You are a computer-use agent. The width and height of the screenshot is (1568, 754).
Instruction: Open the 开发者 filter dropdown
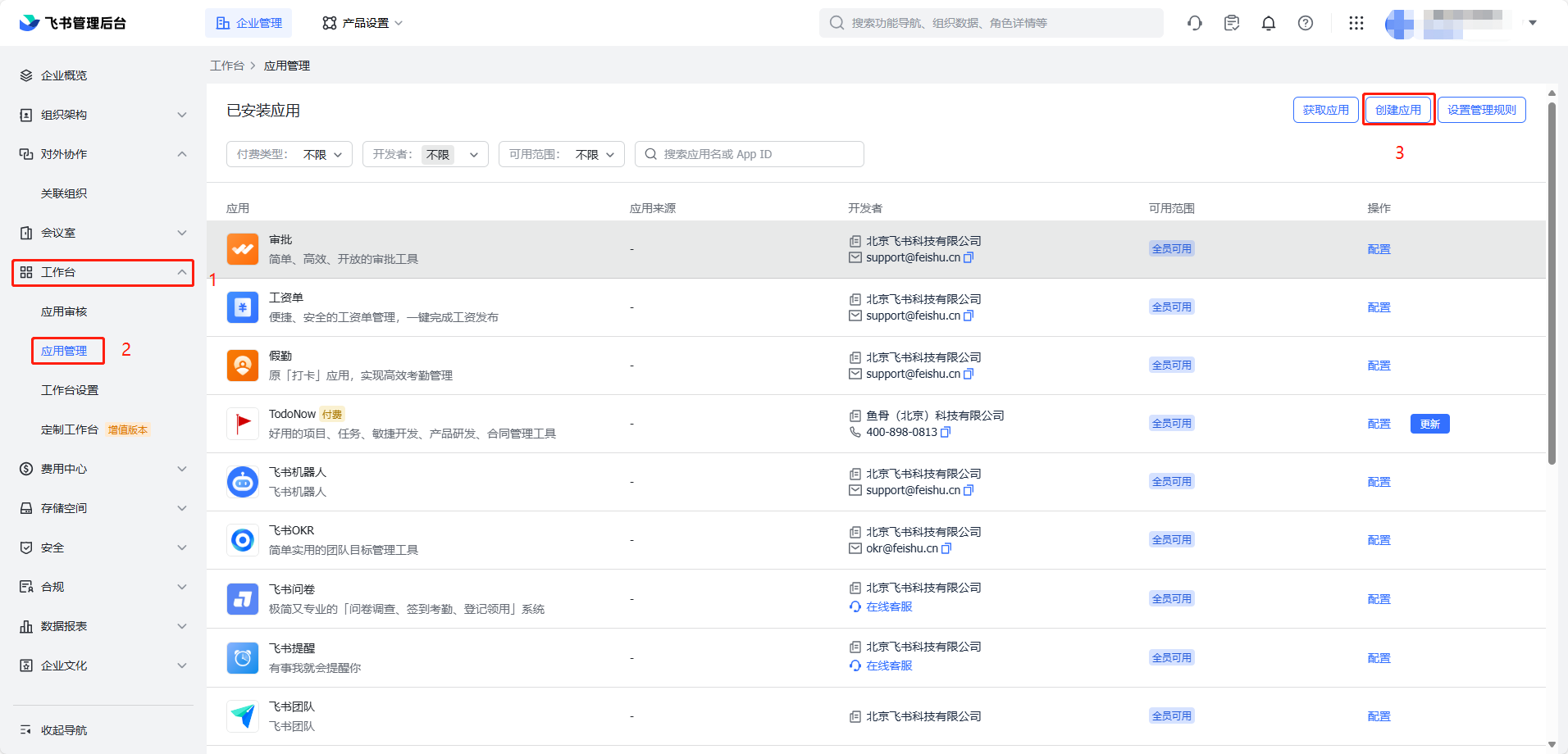(x=426, y=154)
